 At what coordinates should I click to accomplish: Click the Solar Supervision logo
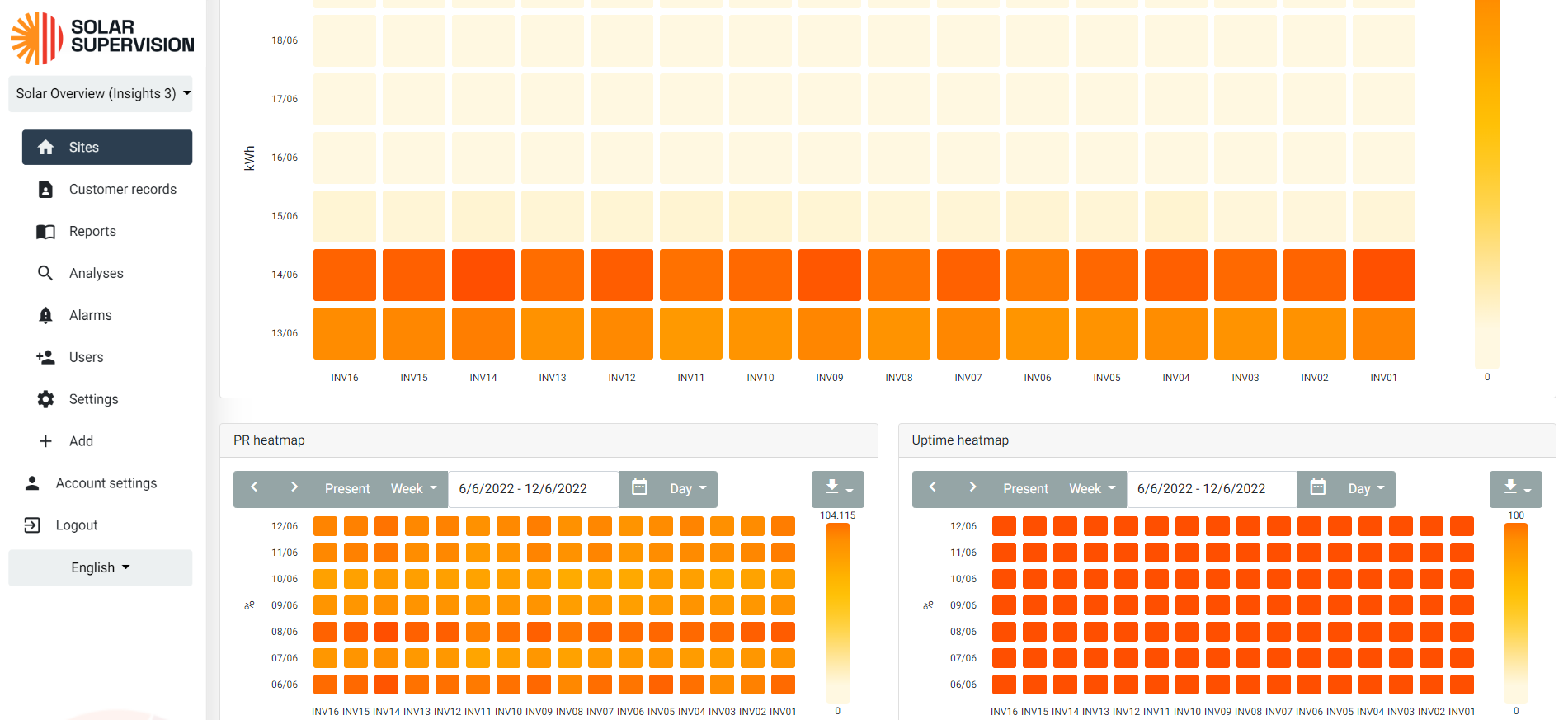[101, 38]
